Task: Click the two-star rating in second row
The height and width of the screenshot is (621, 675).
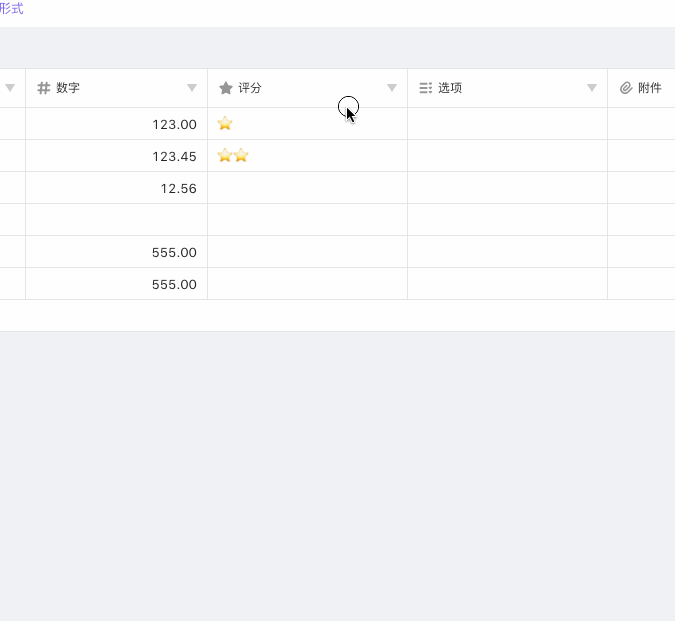Action: coord(233,156)
